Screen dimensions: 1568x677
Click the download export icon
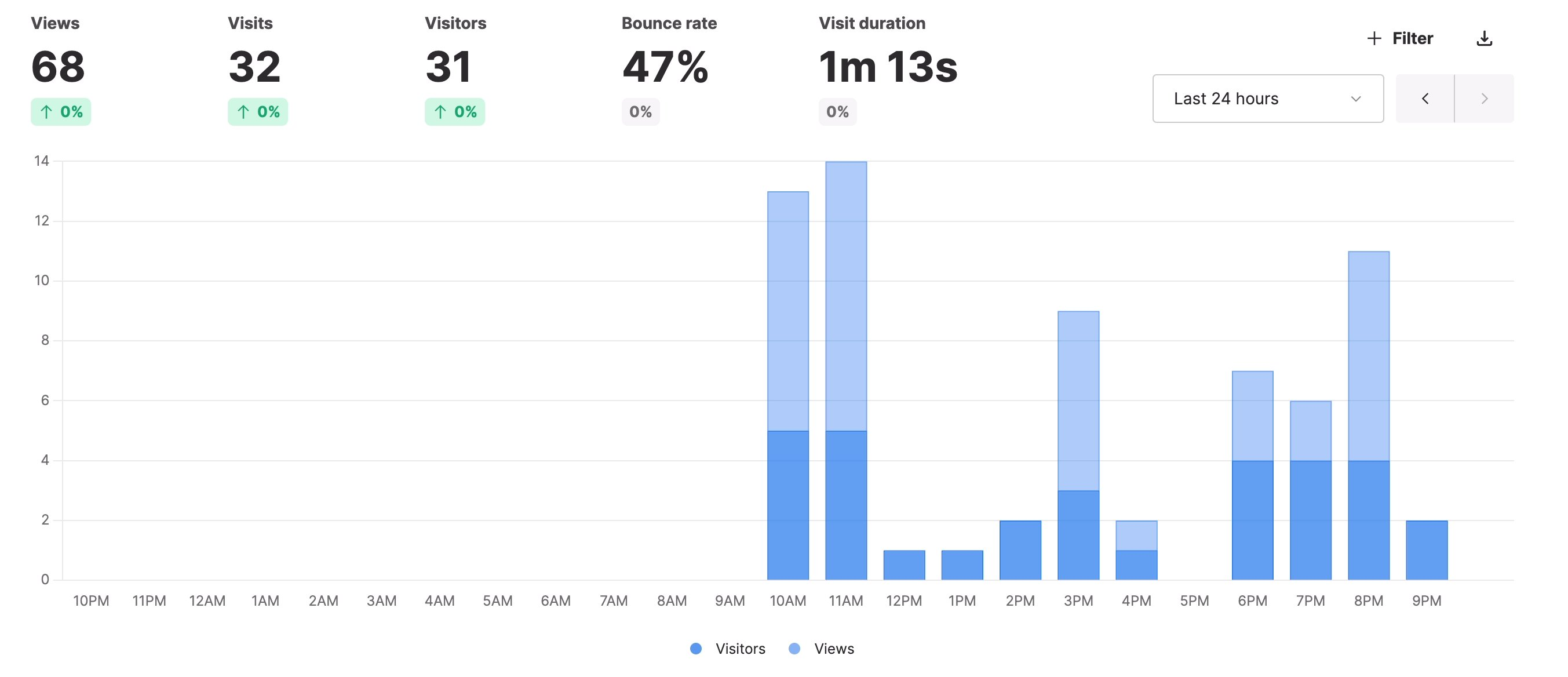pos(1484,38)
